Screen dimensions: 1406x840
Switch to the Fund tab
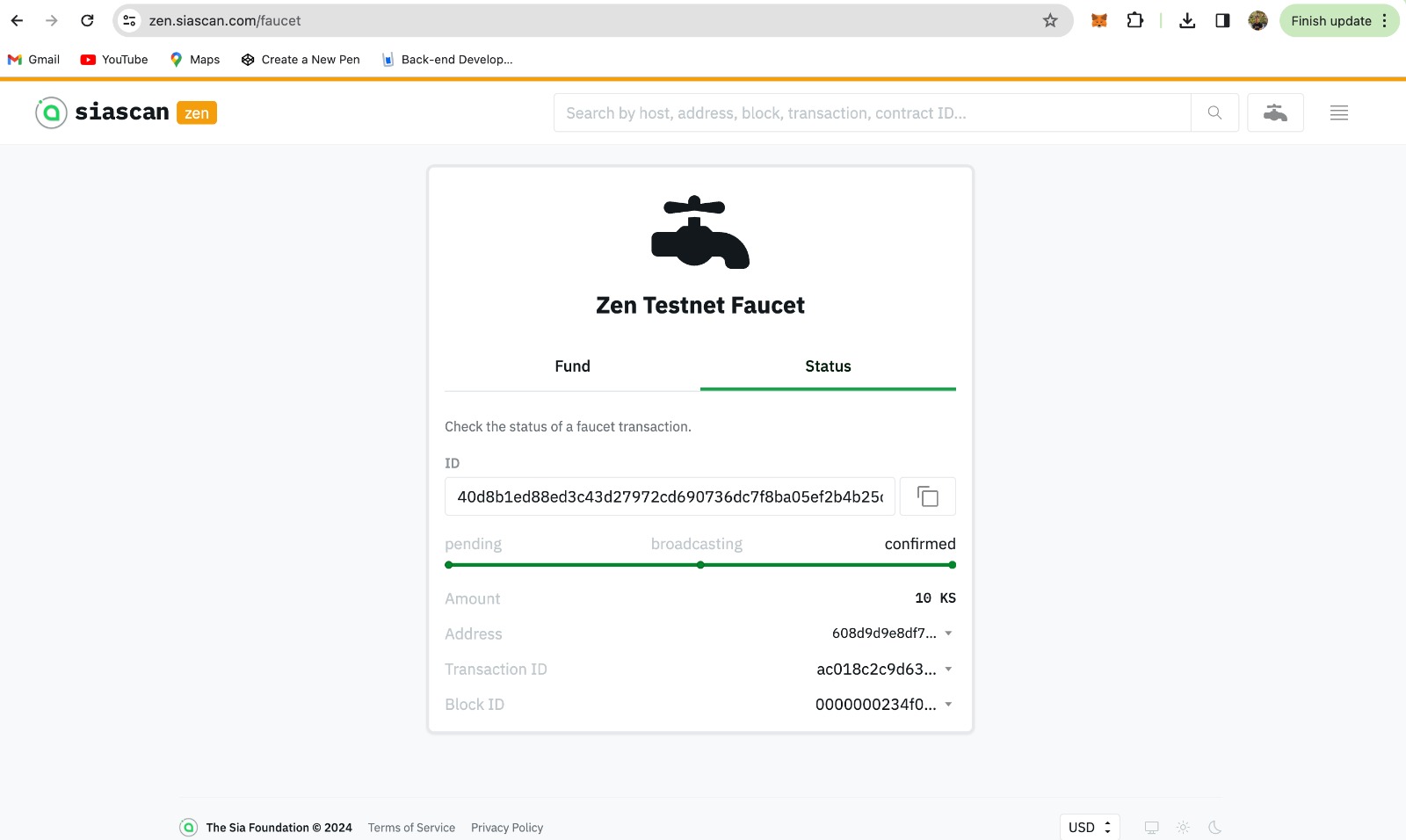tap(572, 366)
